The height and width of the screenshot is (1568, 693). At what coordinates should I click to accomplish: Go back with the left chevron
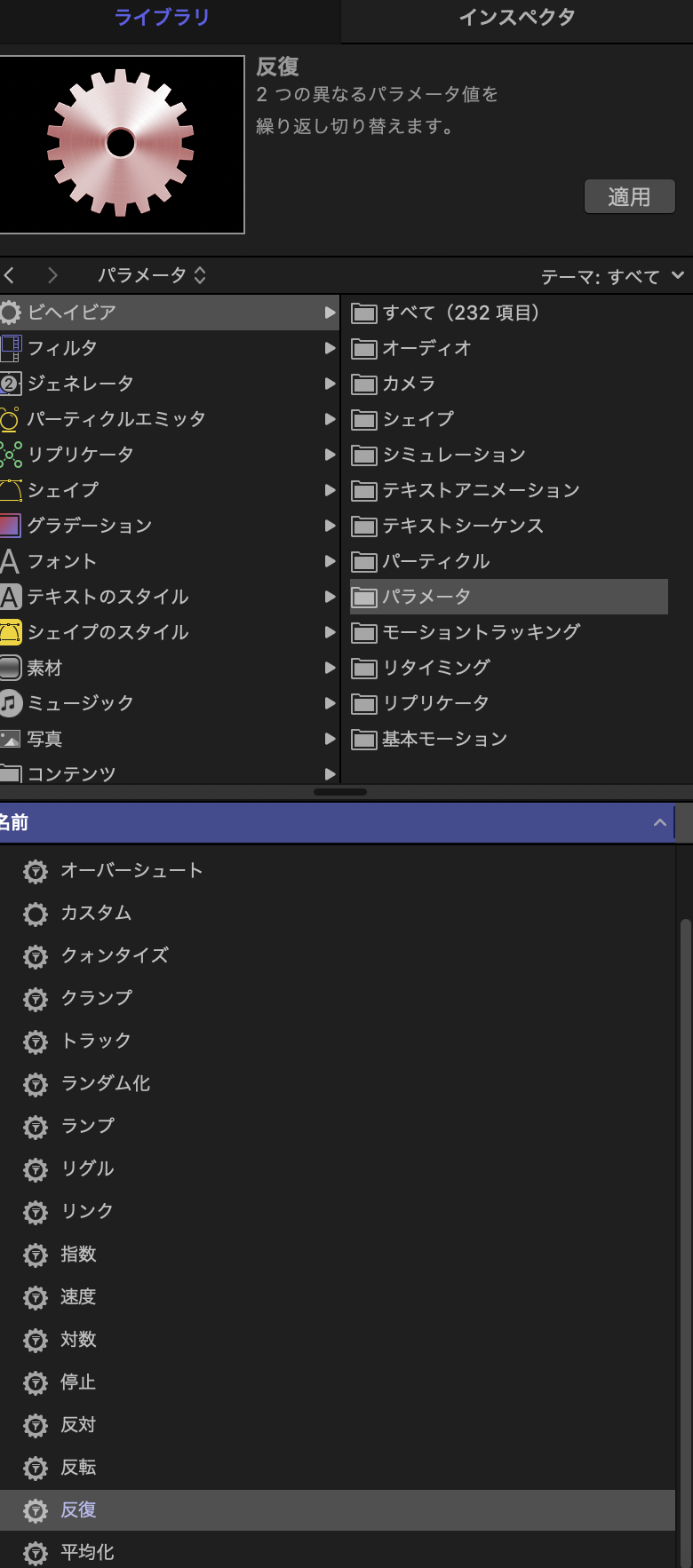(x=10, y=275)
